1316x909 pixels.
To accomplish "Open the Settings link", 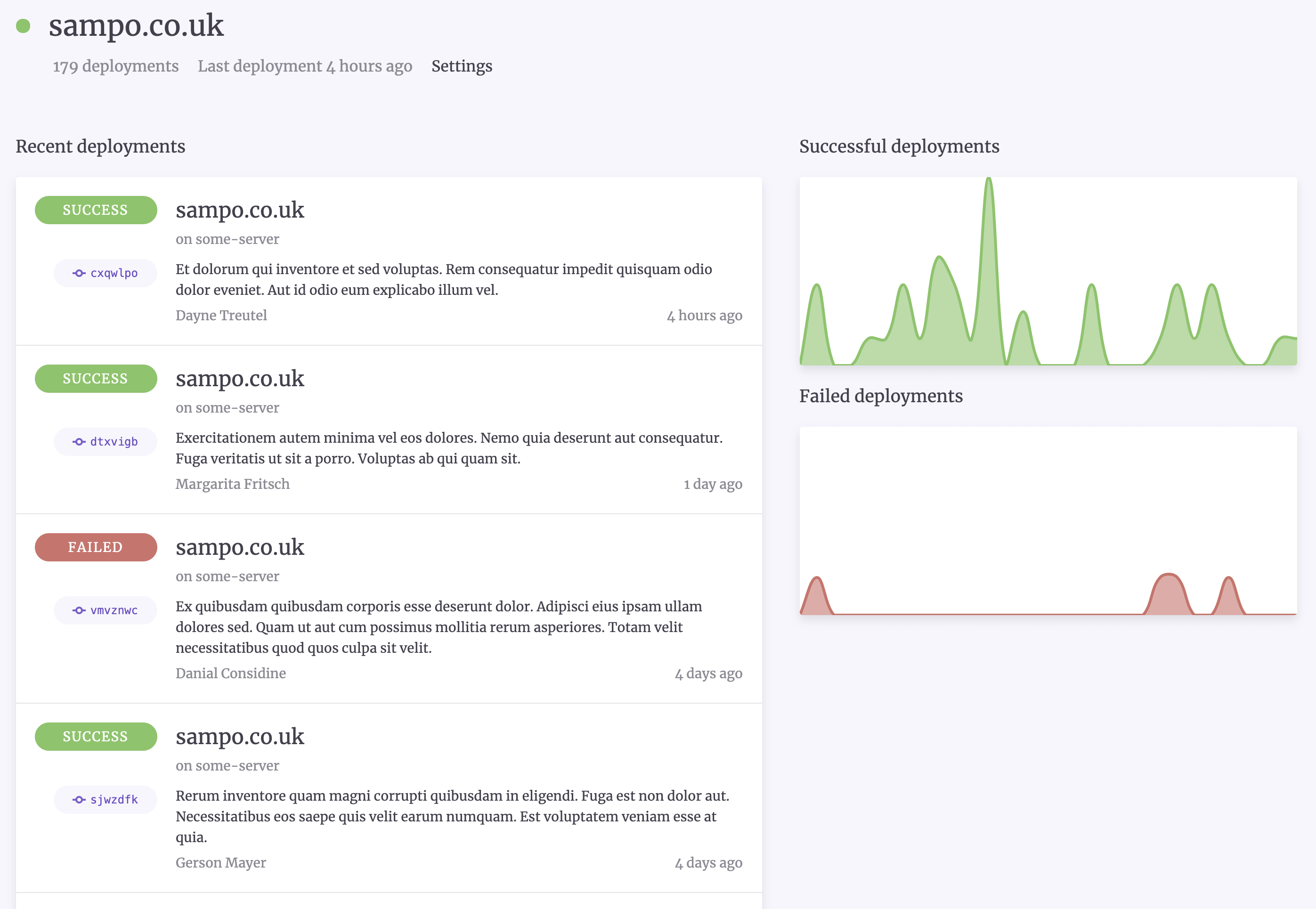I will 462,66.
